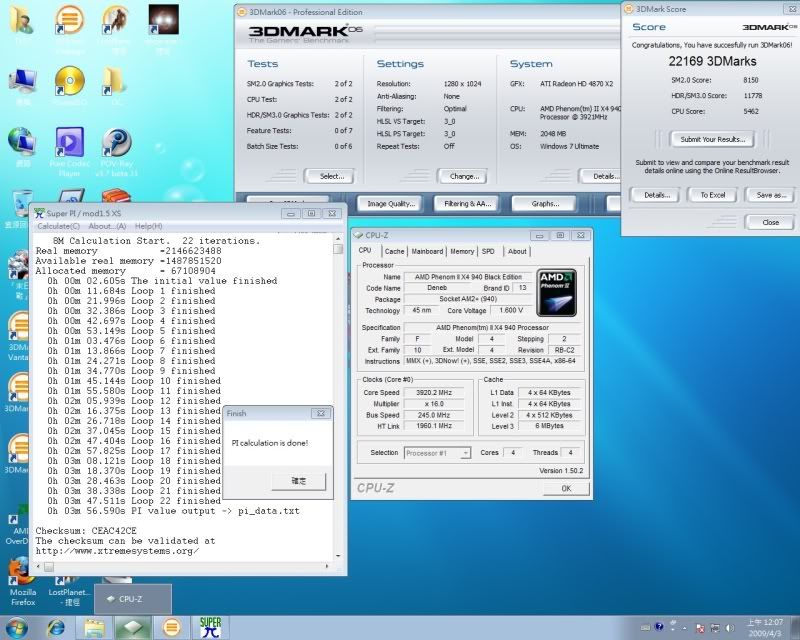This screenshot has width=800, height=640.
Task: Click the Core Speed value 3920.2 MHz
Action: pyautogui.click(x=434, y=392)
